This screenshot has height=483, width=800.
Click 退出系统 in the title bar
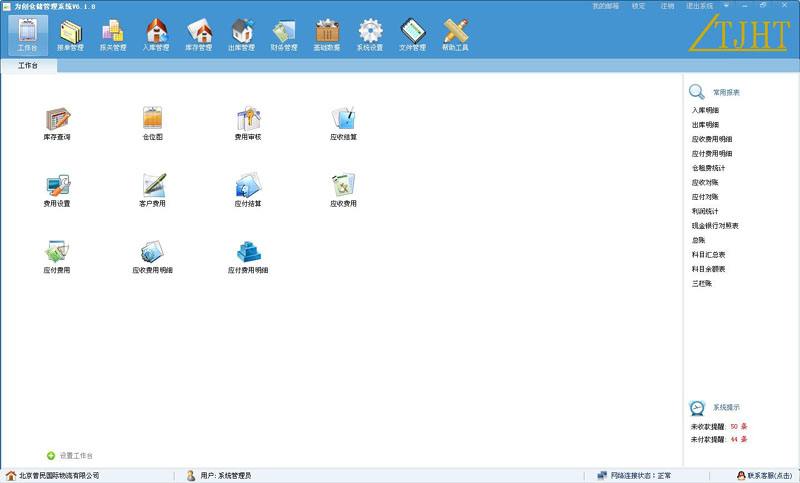coord(699,6)
